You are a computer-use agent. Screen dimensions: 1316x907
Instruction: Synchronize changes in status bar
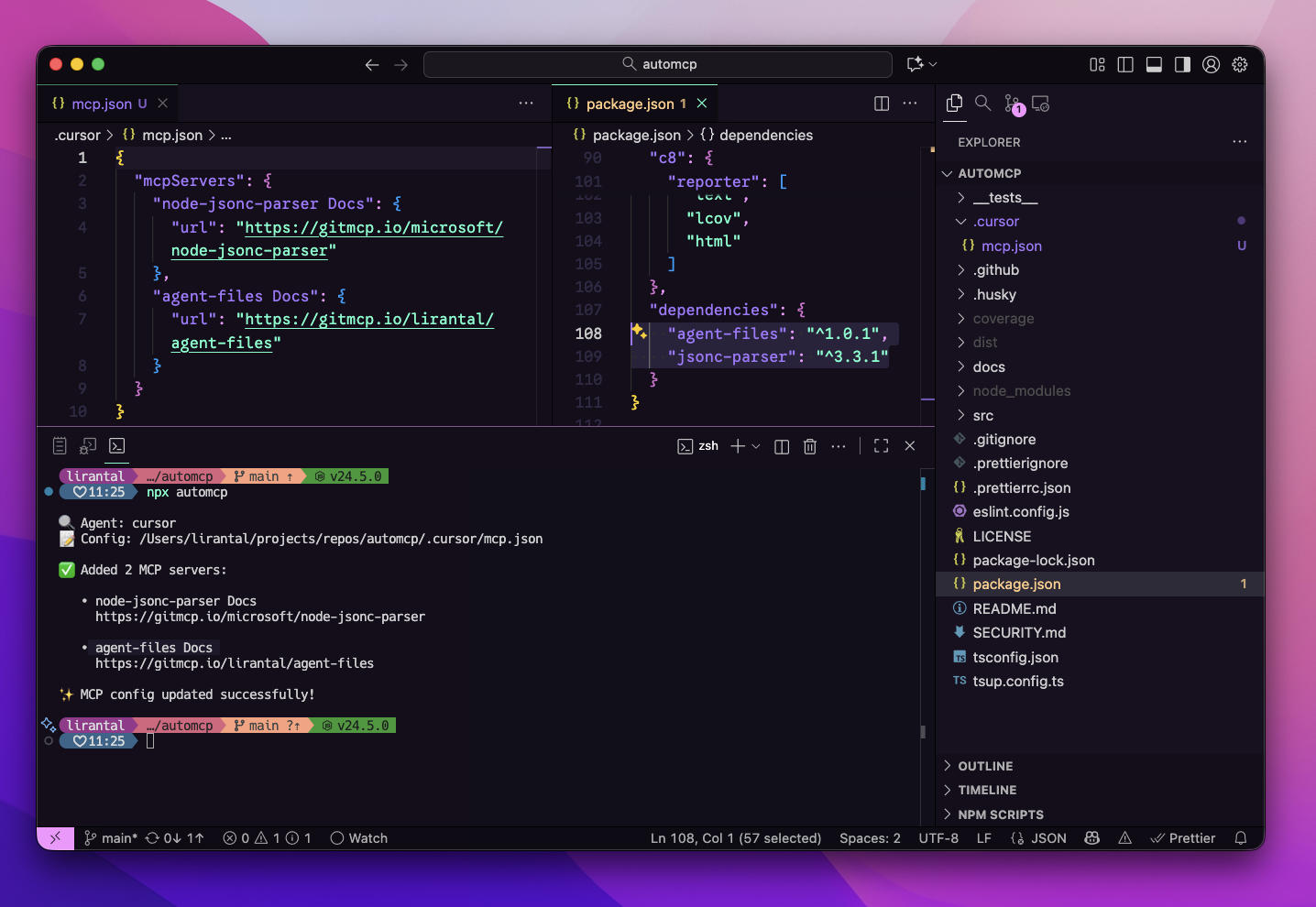pos(174,838)
